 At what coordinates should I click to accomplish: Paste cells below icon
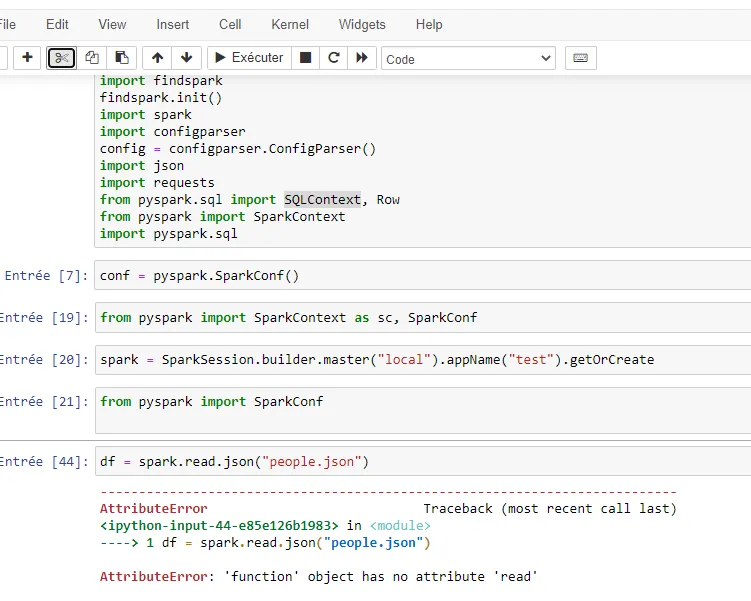pyautogui.click(x=122, y=58)
